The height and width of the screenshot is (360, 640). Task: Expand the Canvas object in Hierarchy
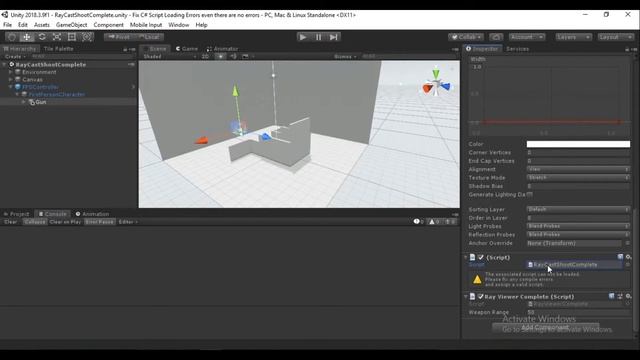11,79
